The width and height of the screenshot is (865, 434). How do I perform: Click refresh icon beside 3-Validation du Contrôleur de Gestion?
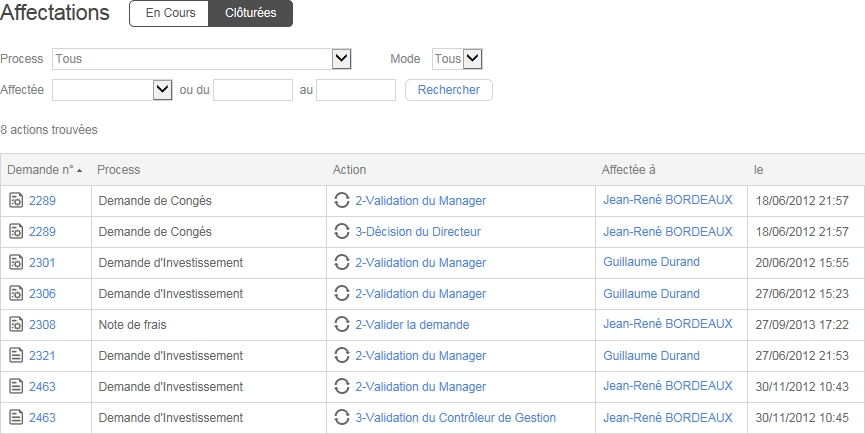coord(342,418)
